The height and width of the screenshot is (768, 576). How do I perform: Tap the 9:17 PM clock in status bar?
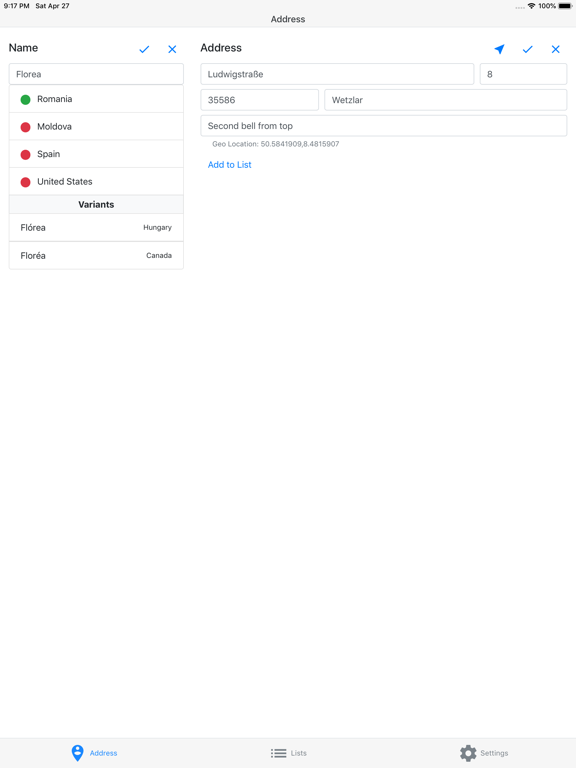click(17, 6)
